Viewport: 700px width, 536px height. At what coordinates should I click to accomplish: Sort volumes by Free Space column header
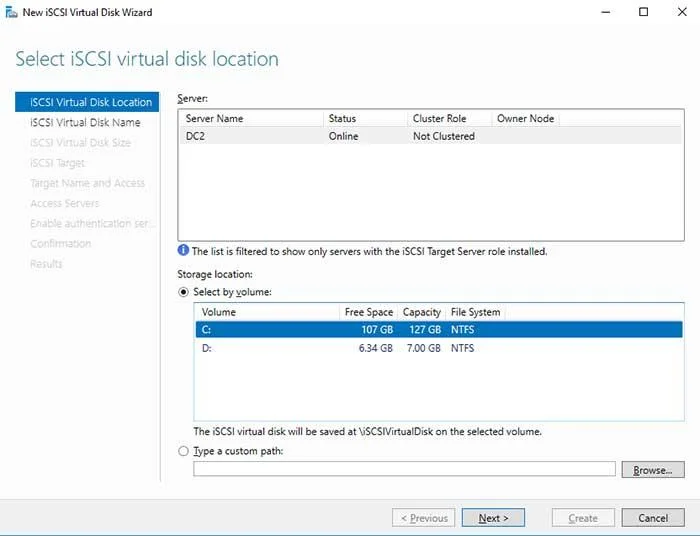click(369, 312)
